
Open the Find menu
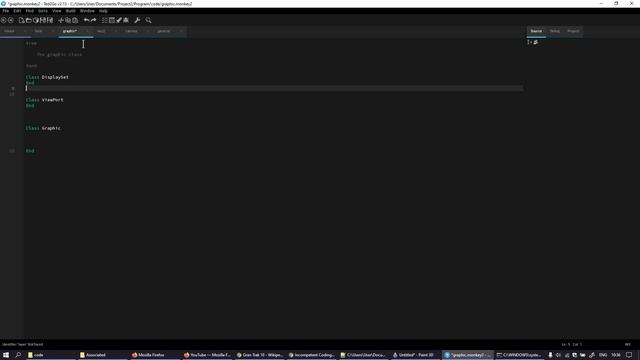(x=30, y=11)
